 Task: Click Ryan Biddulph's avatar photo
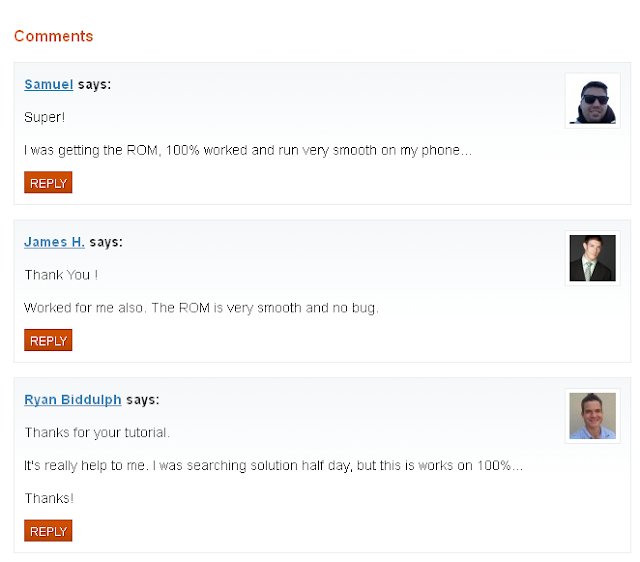pyautogui.click(x=592, y=416)
